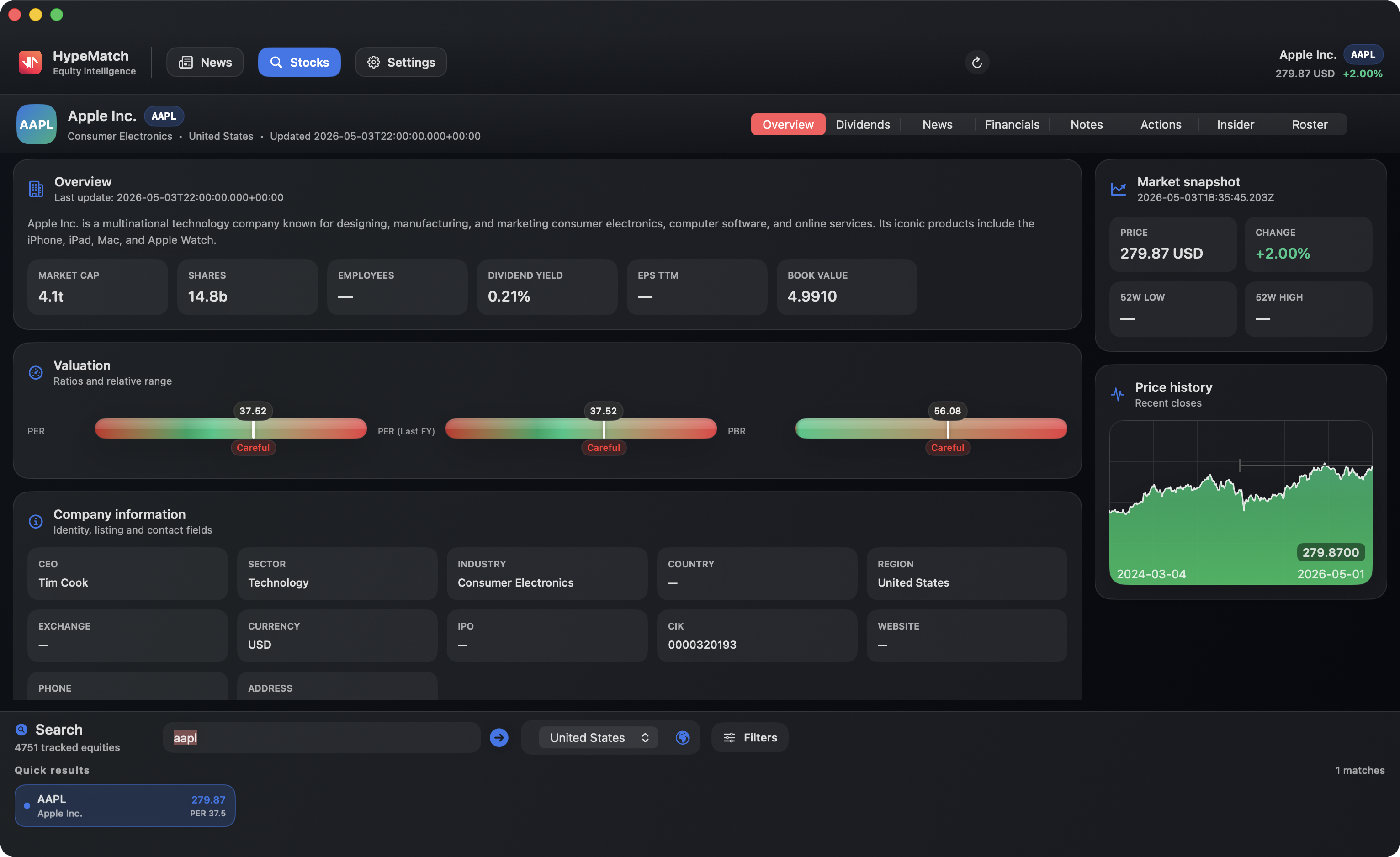
Task: Click the PER (Last FY) range bar
Action: pos(581,428)
